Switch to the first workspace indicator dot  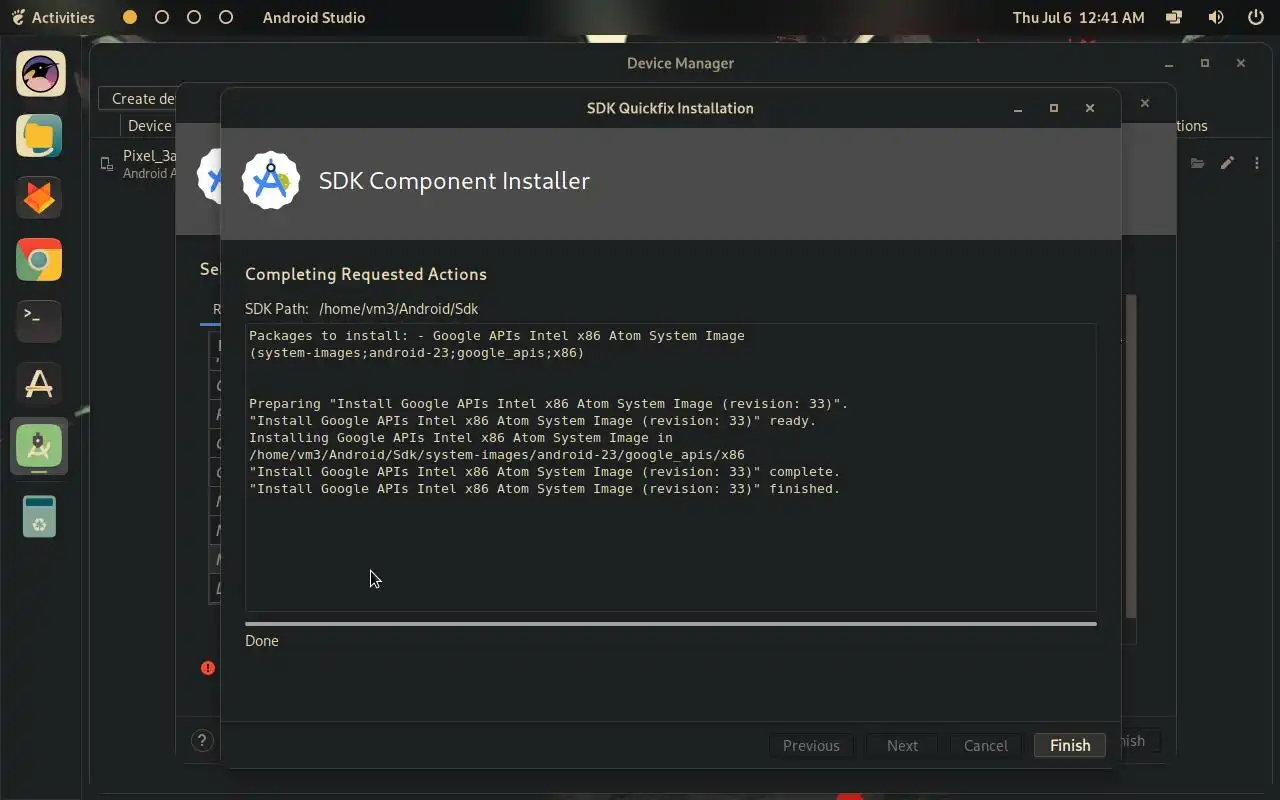point(130,17)
